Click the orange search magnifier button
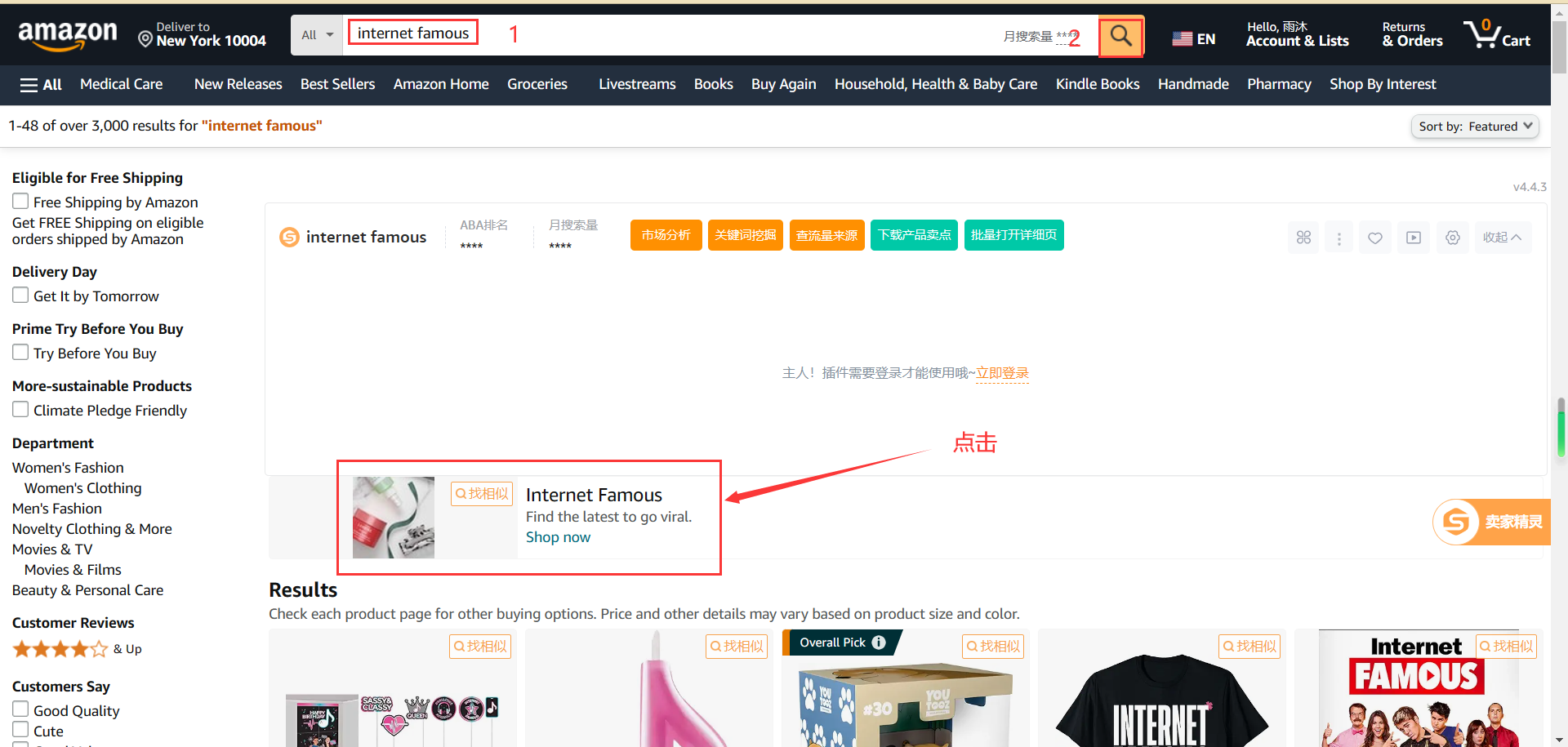Viewport: 1568px width, 747px height. click(1120, 36)
